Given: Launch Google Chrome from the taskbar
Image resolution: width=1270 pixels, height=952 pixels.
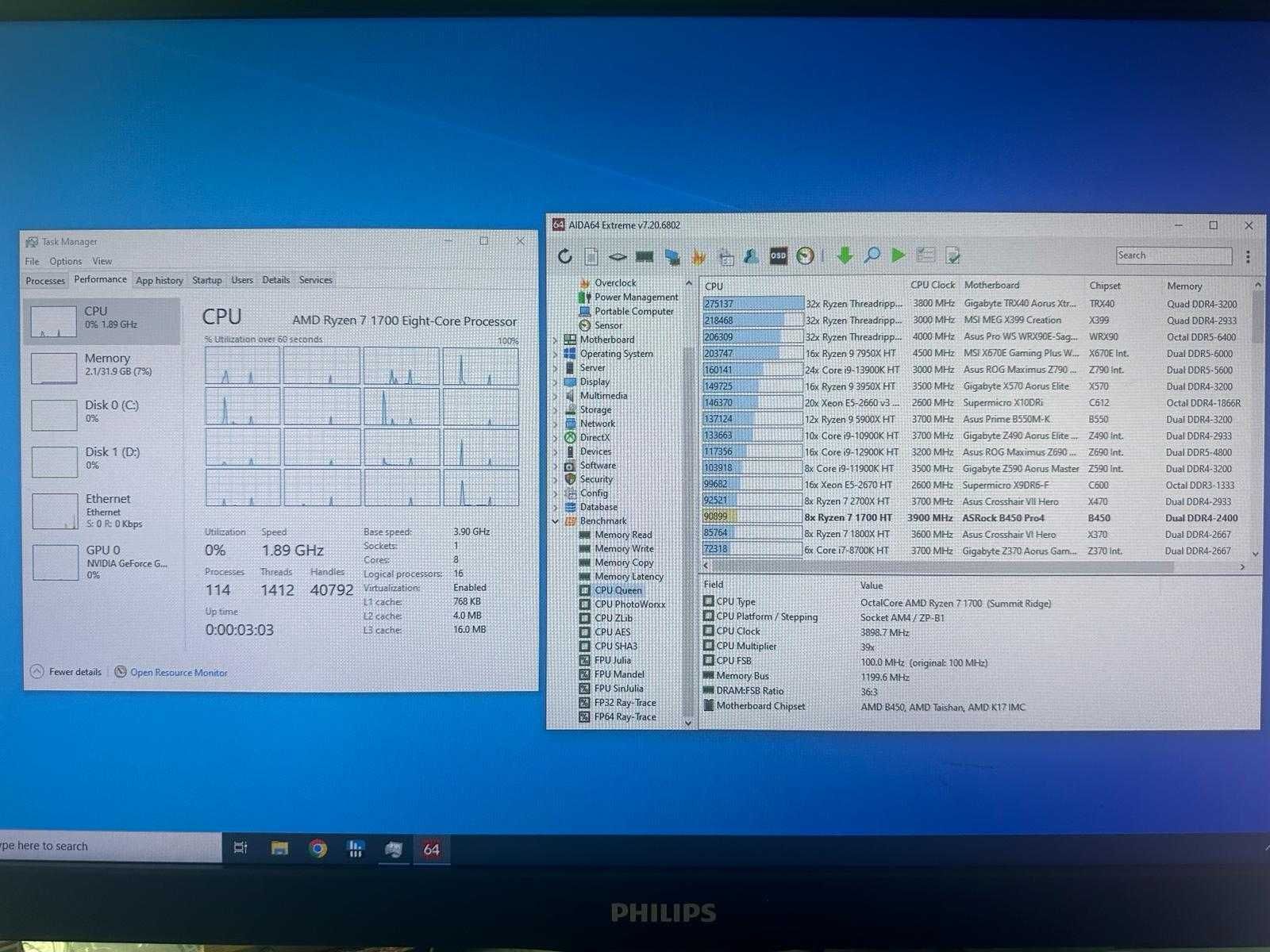Looking at the screenshot, I should pos(317,849).
